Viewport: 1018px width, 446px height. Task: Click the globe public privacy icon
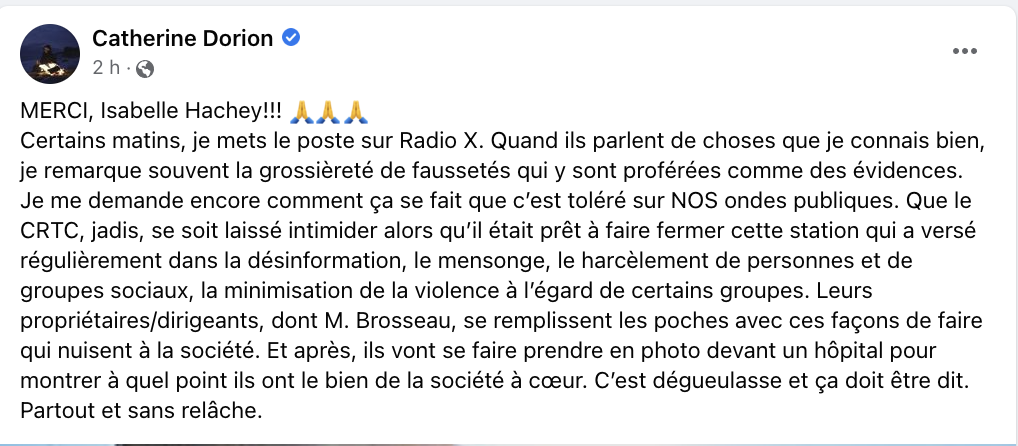click(145, 68)
